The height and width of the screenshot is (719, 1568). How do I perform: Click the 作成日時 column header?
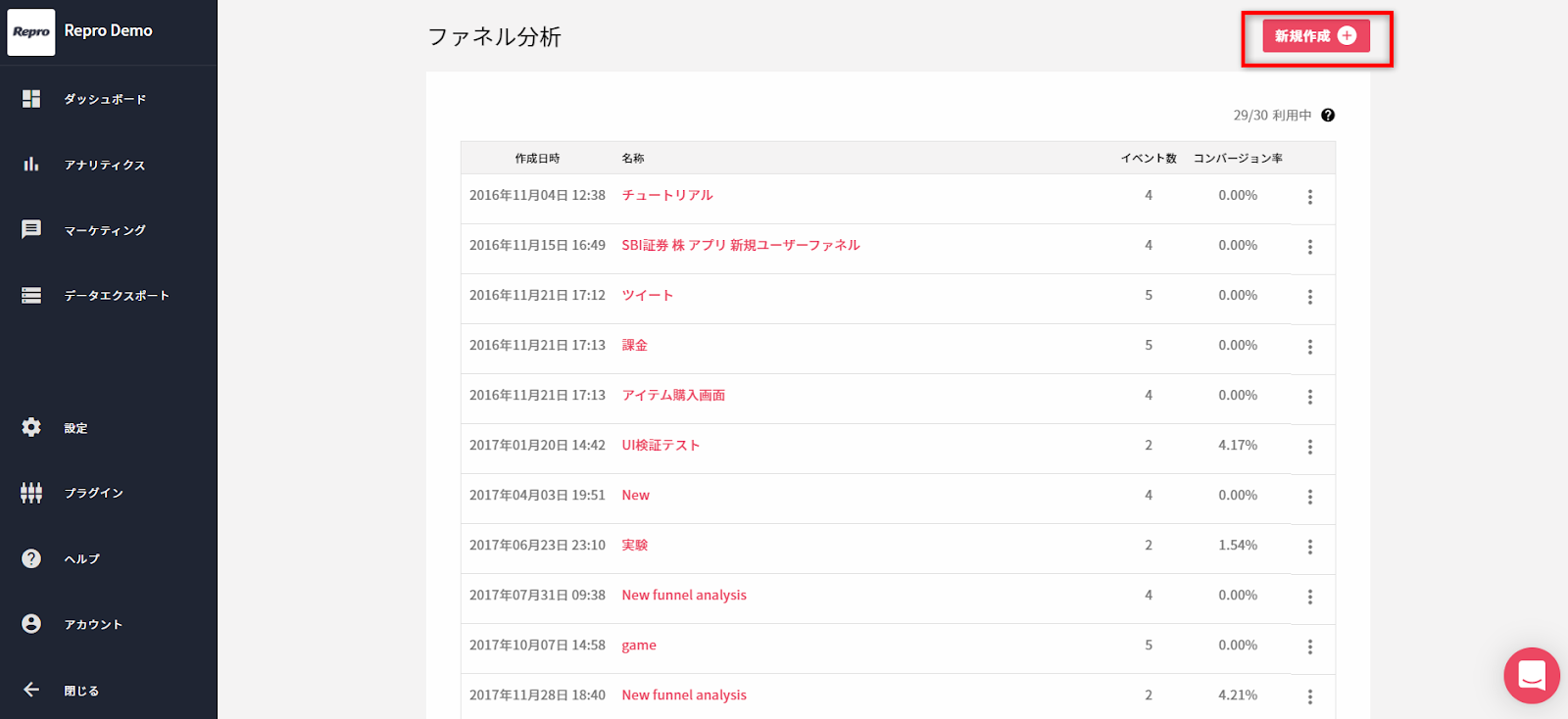(537, 158)
